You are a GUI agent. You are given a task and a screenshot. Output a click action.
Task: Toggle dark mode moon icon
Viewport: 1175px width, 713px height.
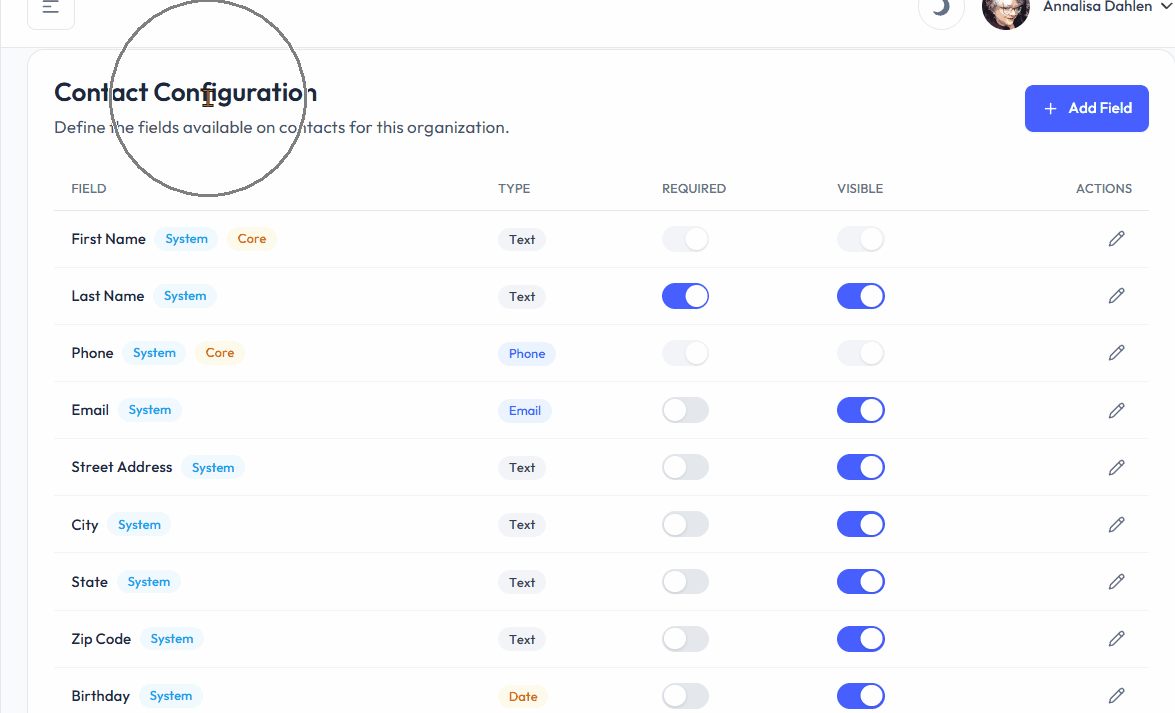click(941, 8)
